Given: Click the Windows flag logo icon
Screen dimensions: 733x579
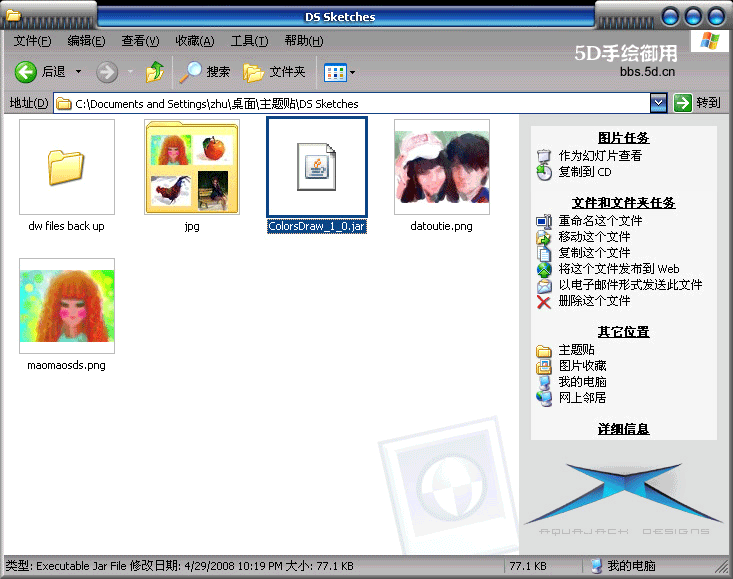Looking at the screenshot, I should coord(710,41).
